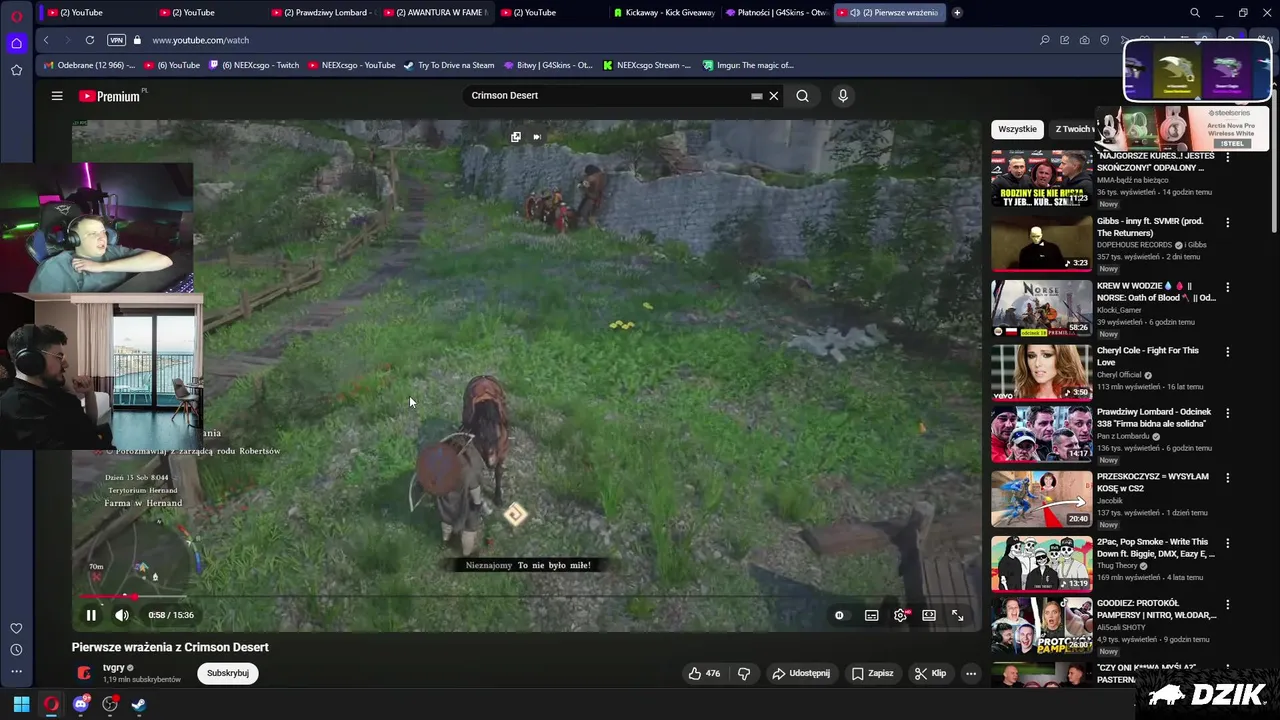Select the Z Twoich filter chip
This screenshot has height=720, width=1280.
pos(1074,129)
